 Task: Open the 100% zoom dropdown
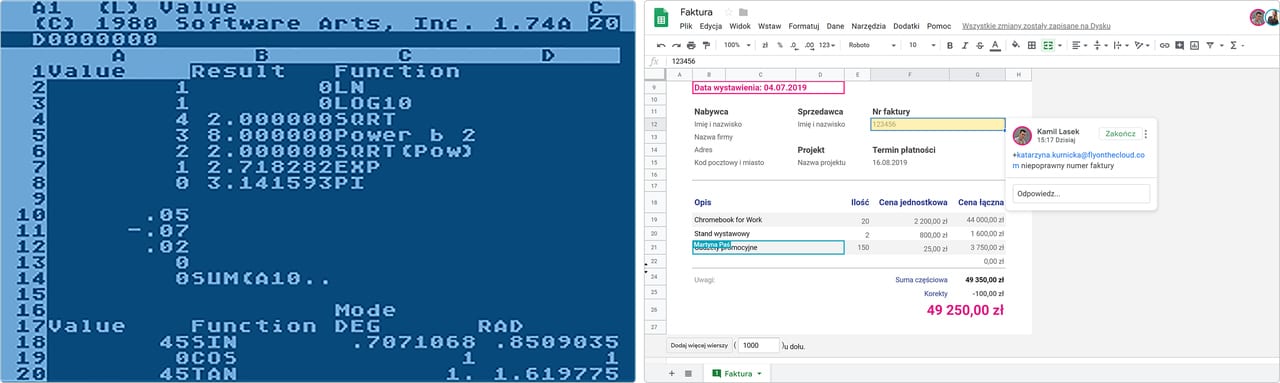point(738,45)
